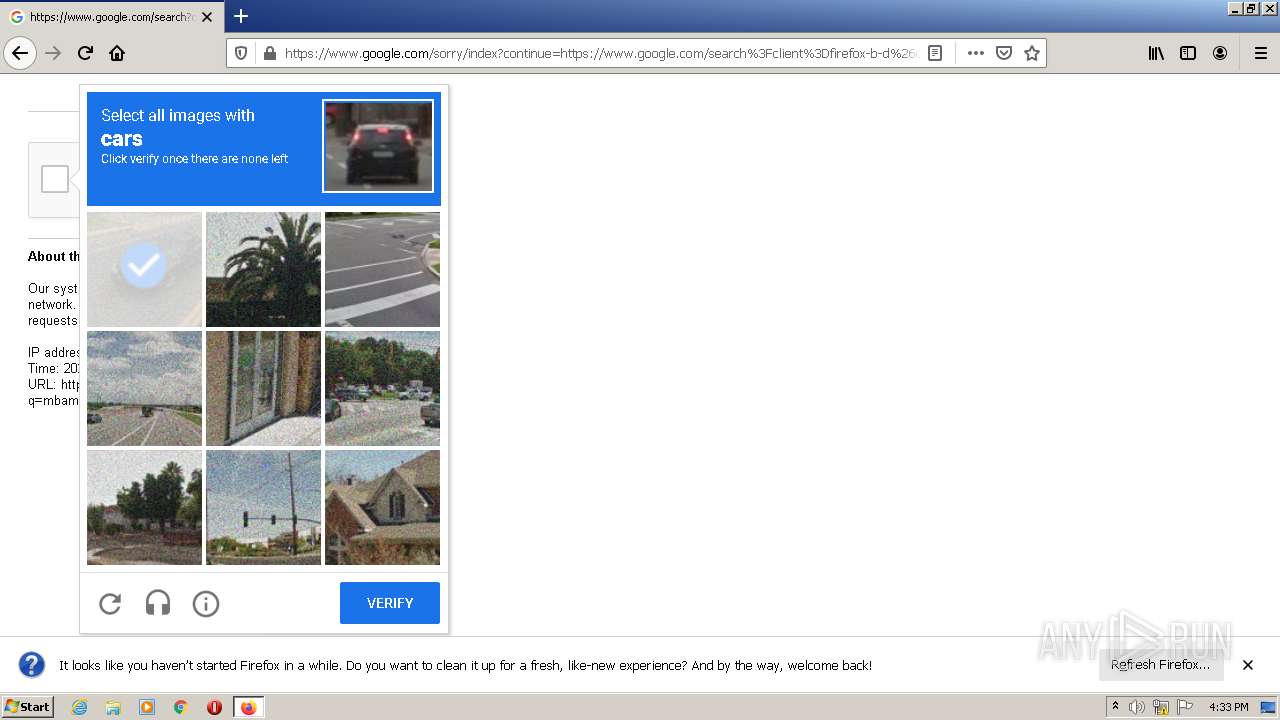Launch Internet Explorer from taskbar
The width and height of the screenshot is (1280, 720).
(x=79, y=707)
